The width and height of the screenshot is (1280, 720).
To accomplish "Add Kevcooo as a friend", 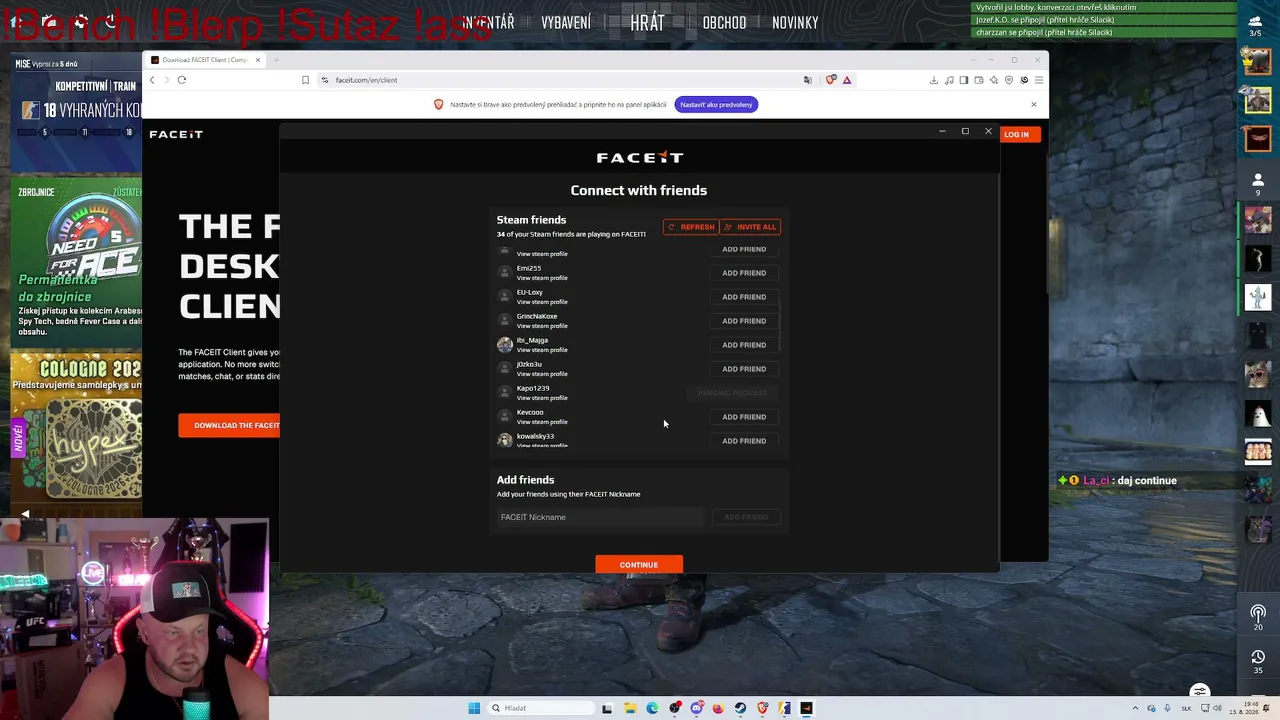I will point(744,417).
